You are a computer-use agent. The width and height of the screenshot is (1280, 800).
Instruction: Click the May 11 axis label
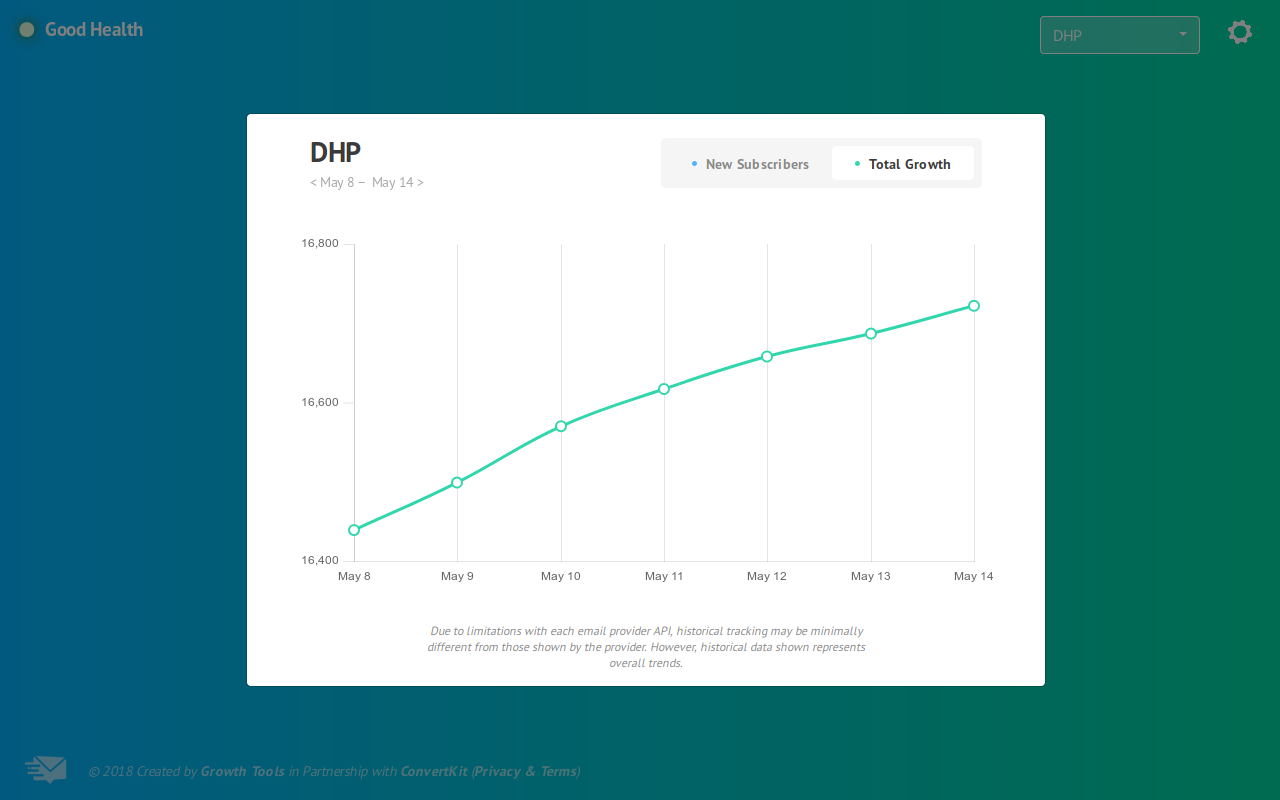pos(664,576)
